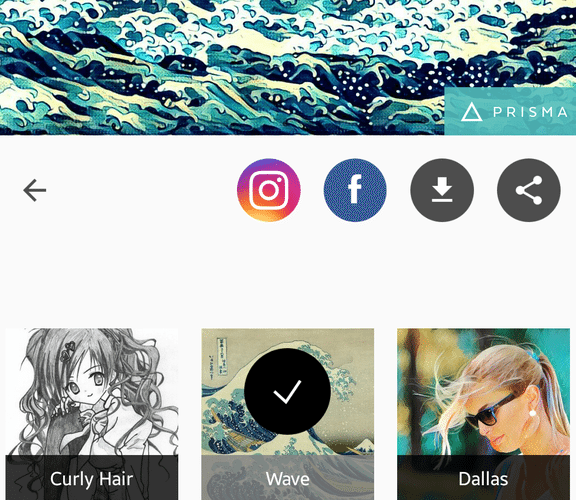This screenshot has width=576, height=500.
Task: Select the Dallas filter thumbnail
Action: tap(483, 414)
